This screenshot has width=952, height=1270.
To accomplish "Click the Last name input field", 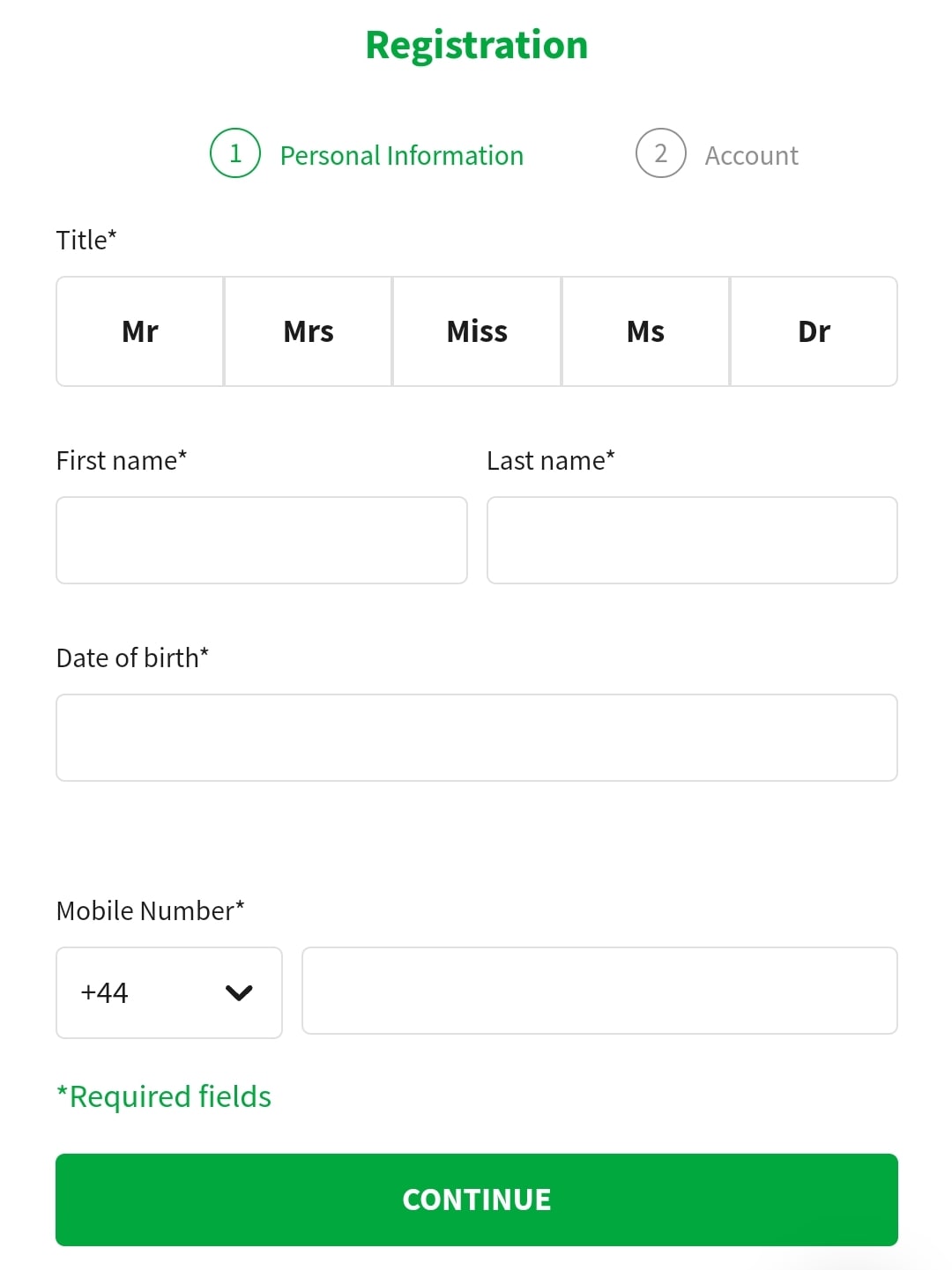I will click(x=692, y=539).
